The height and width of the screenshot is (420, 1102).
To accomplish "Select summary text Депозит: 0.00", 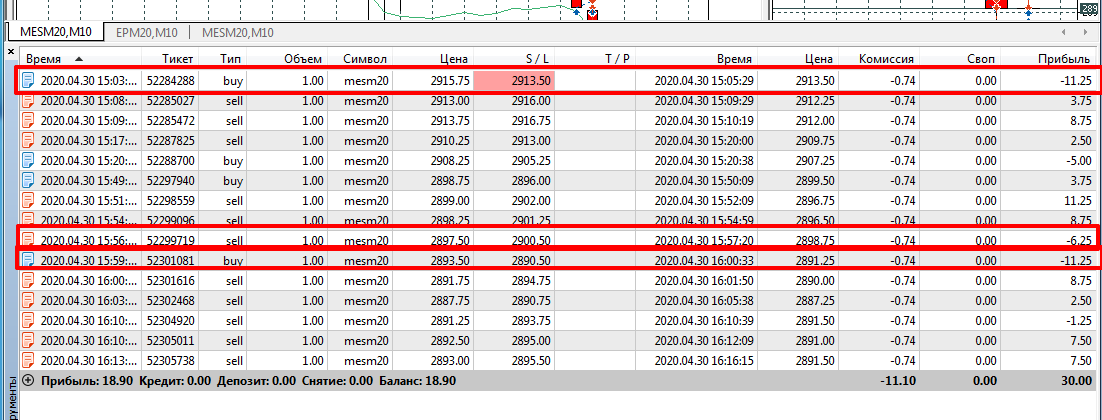I will [257, 381].
